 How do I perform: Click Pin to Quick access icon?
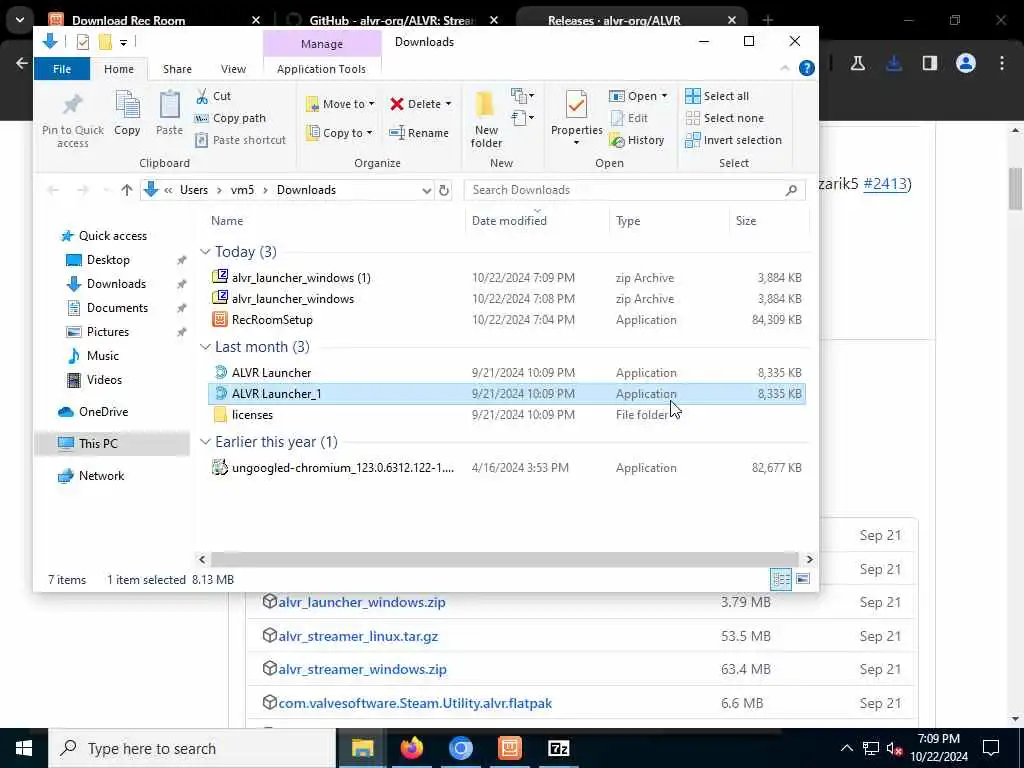tap(72, 120)
